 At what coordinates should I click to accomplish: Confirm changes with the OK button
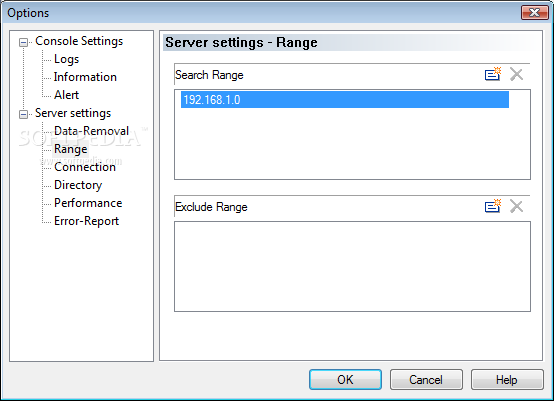click(x=345, y=380)
